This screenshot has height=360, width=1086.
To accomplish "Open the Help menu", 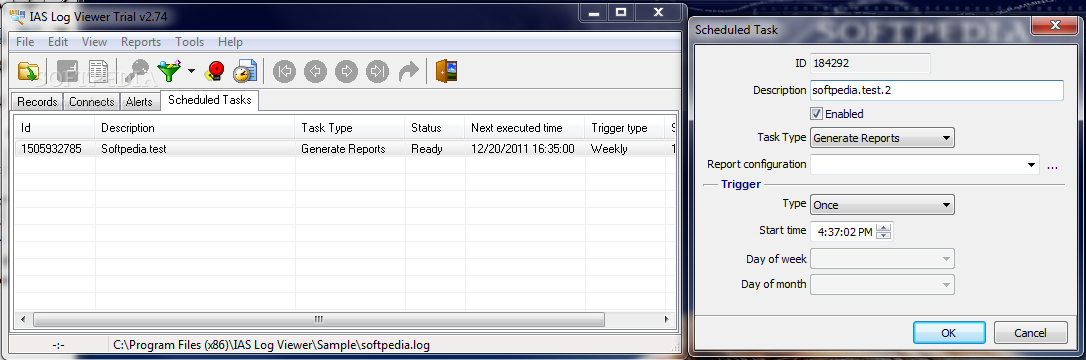I will click(x=230, y=42).
